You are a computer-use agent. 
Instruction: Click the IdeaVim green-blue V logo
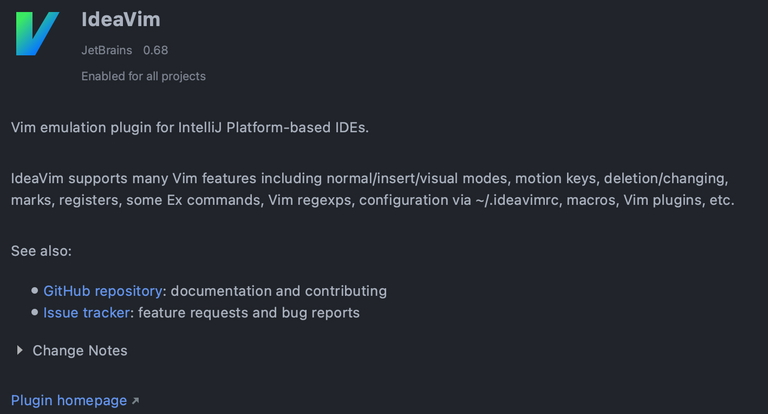click(37, 33)
